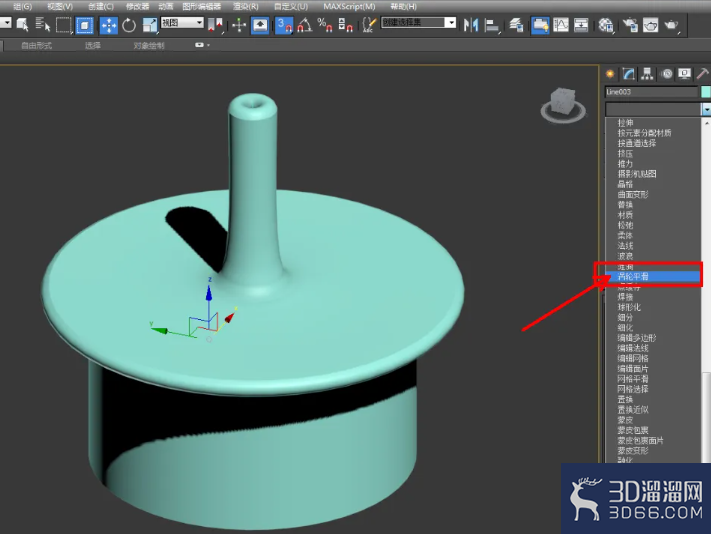Toggle the Spinner Snap button
711x534 pixels.
(x=346, y=24)
